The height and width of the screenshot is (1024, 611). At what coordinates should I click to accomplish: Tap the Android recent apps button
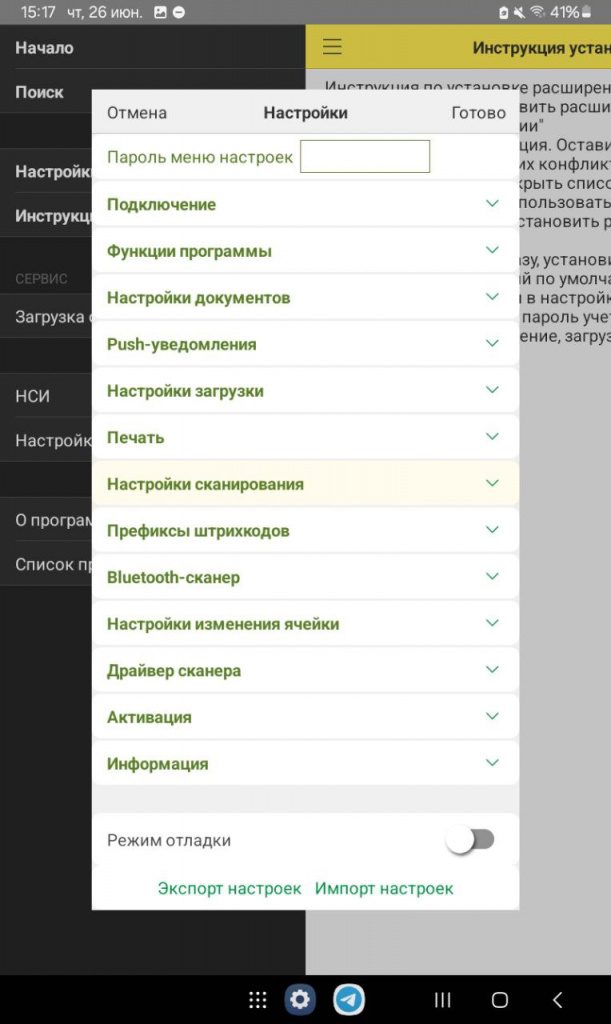pos(443,999)
